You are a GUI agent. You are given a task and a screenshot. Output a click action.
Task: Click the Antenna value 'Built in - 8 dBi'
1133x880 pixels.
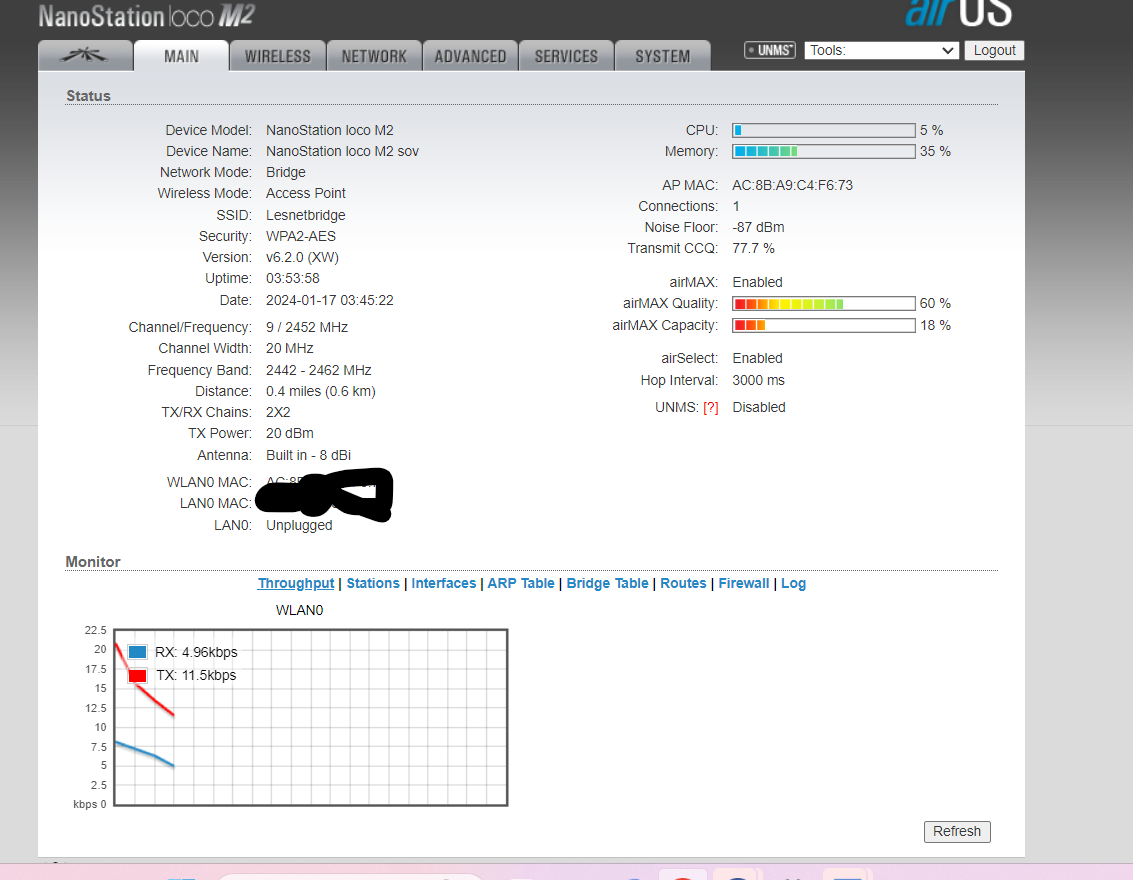tap(309, 455)
